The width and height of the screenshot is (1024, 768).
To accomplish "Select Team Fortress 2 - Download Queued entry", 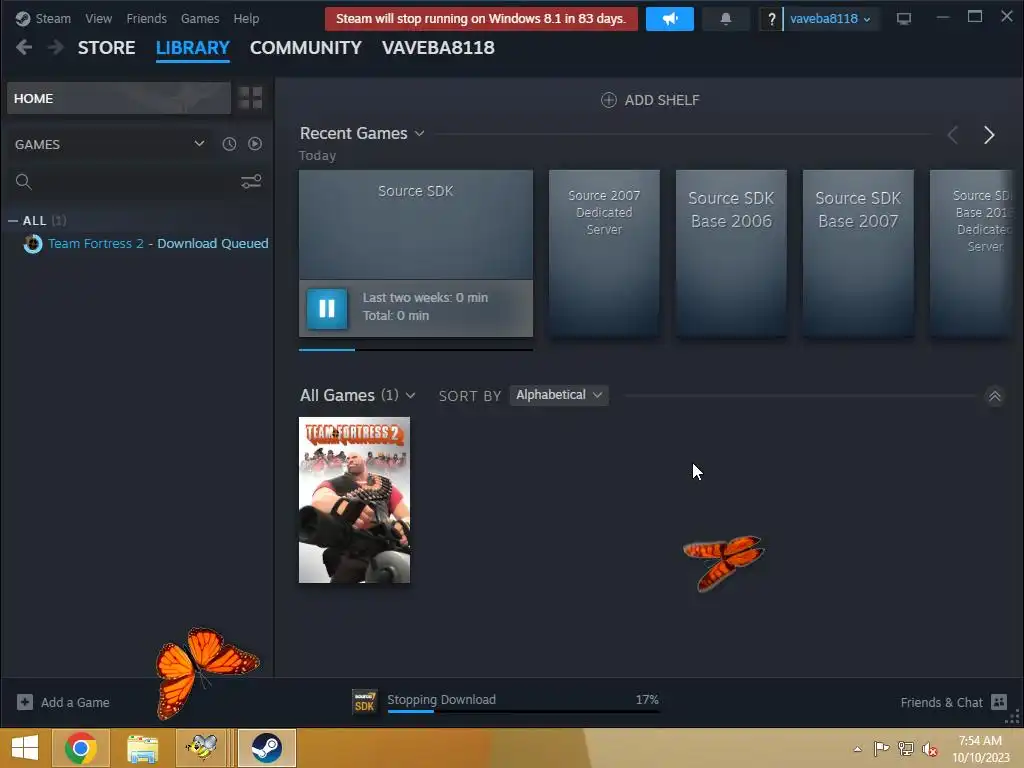I will tap(146, 244).
